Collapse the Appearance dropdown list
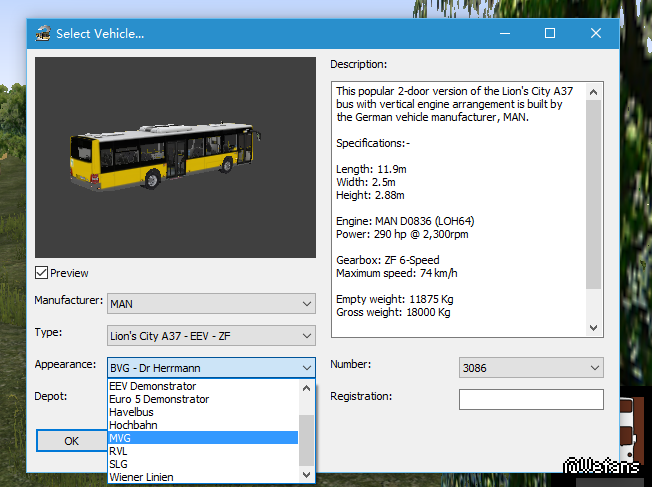 click(307, 367)
